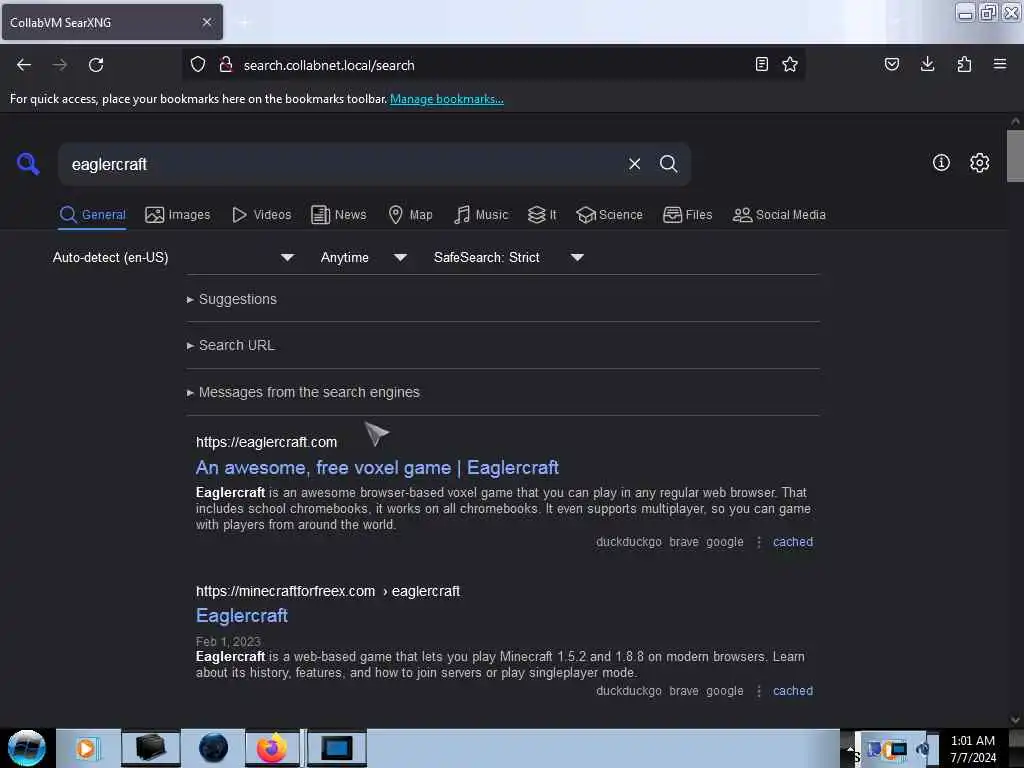Screen dimensions: 1024x768
Task: Open the Windows Start orb
Action: pyautogui.click(x=27, y=748)
